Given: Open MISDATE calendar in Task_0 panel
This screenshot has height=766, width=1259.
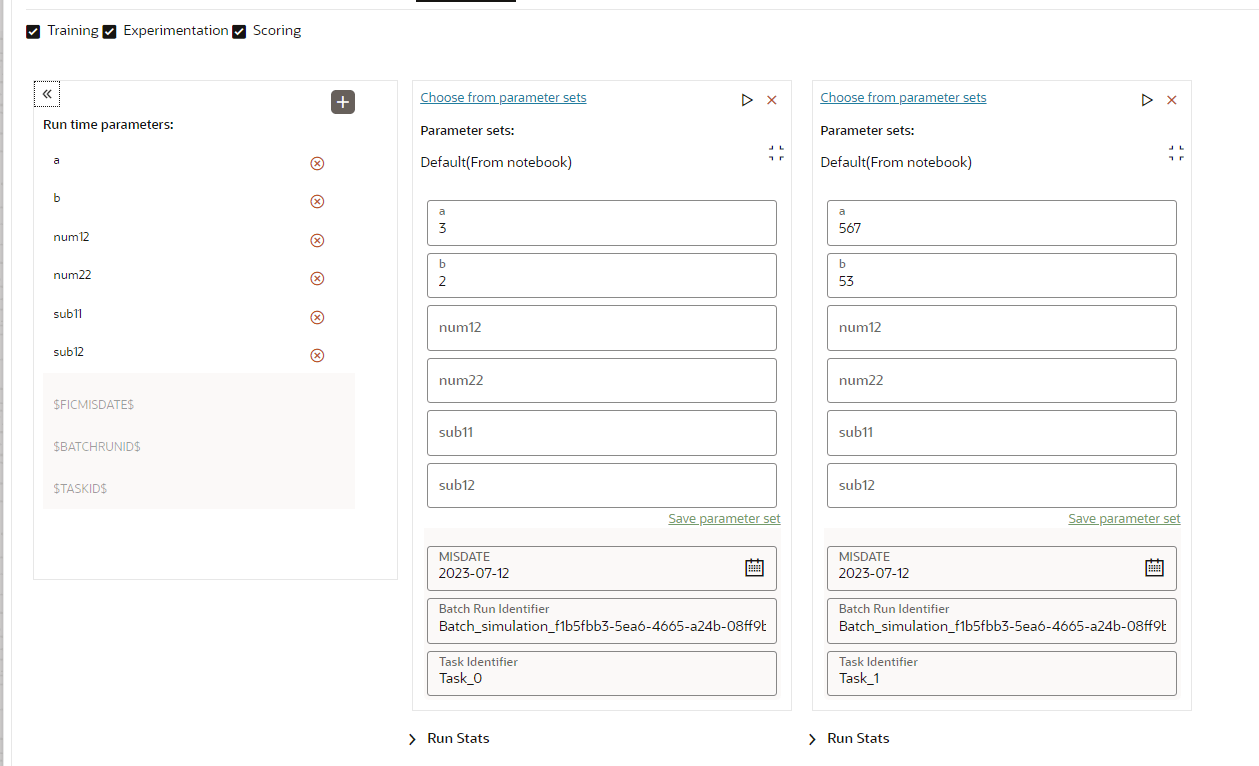Looking at the screenshot, I should pos(754,567).
